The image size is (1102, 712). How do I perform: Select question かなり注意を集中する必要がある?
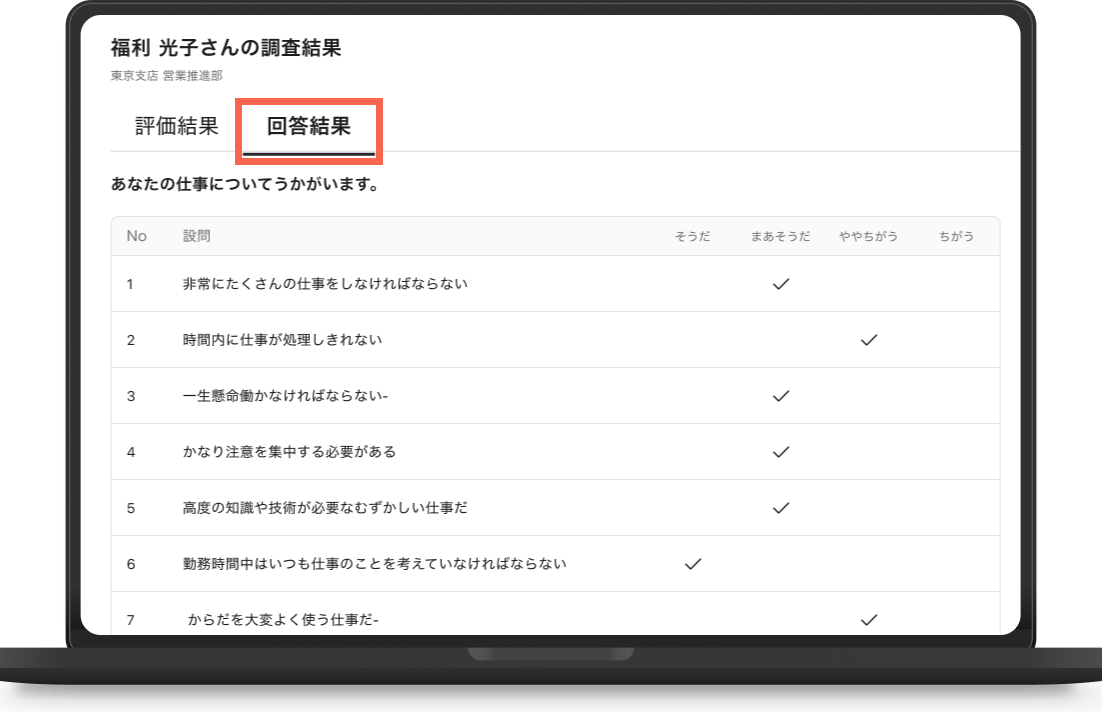[x=290, y=452]
